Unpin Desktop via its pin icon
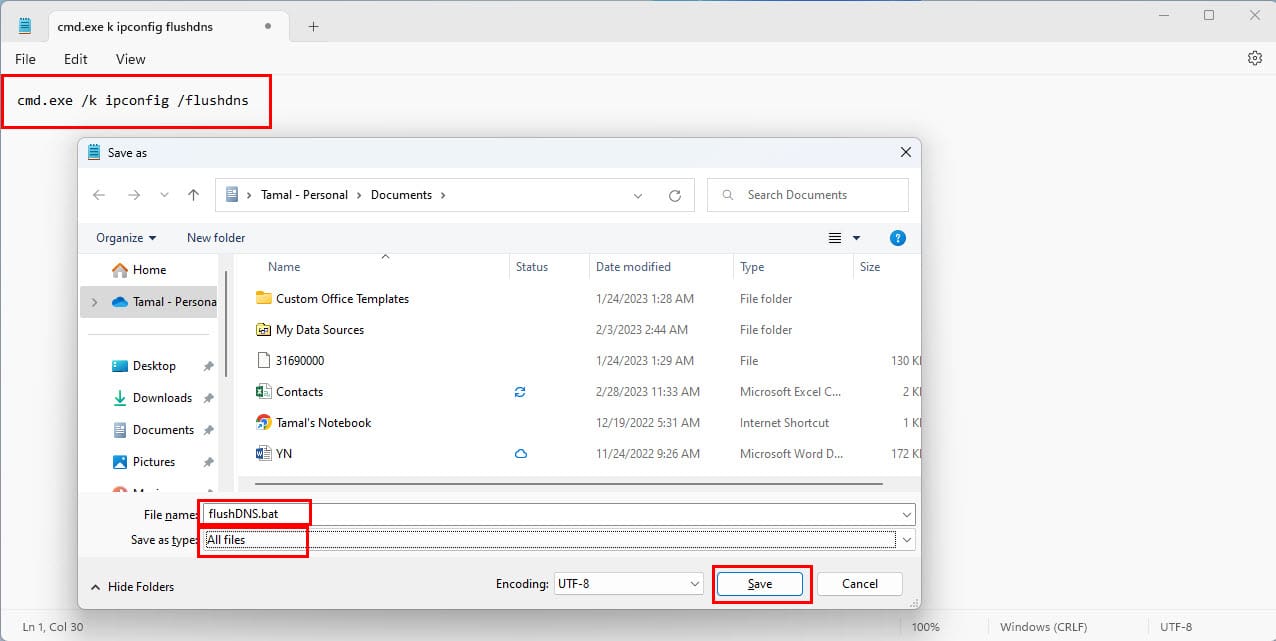Screen dimensions: 1276x641 [208, 367]
